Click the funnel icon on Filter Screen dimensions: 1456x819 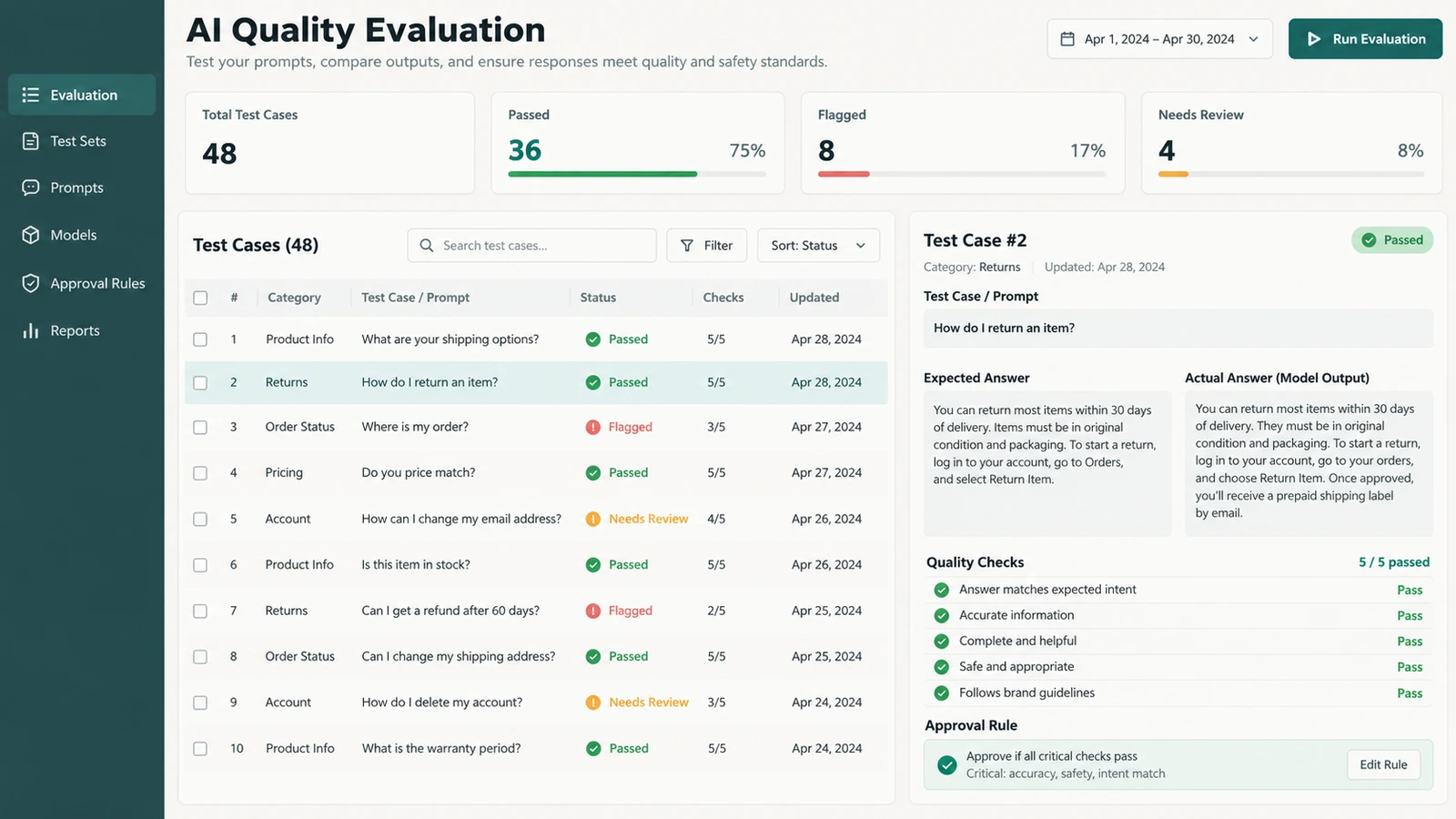pyautogui.click(x=687, y=246)
